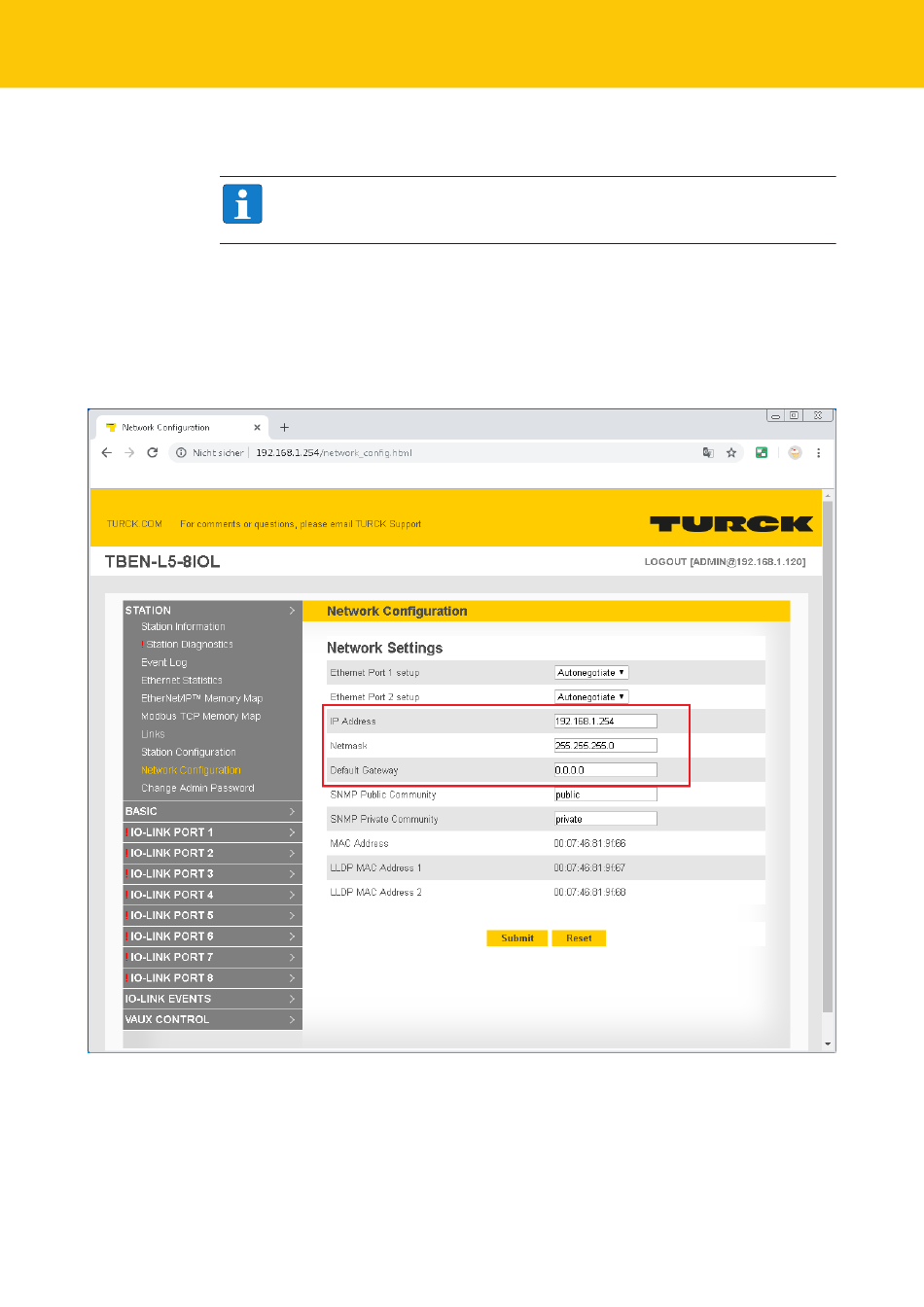Minimize the browser window

coord(776,416)
